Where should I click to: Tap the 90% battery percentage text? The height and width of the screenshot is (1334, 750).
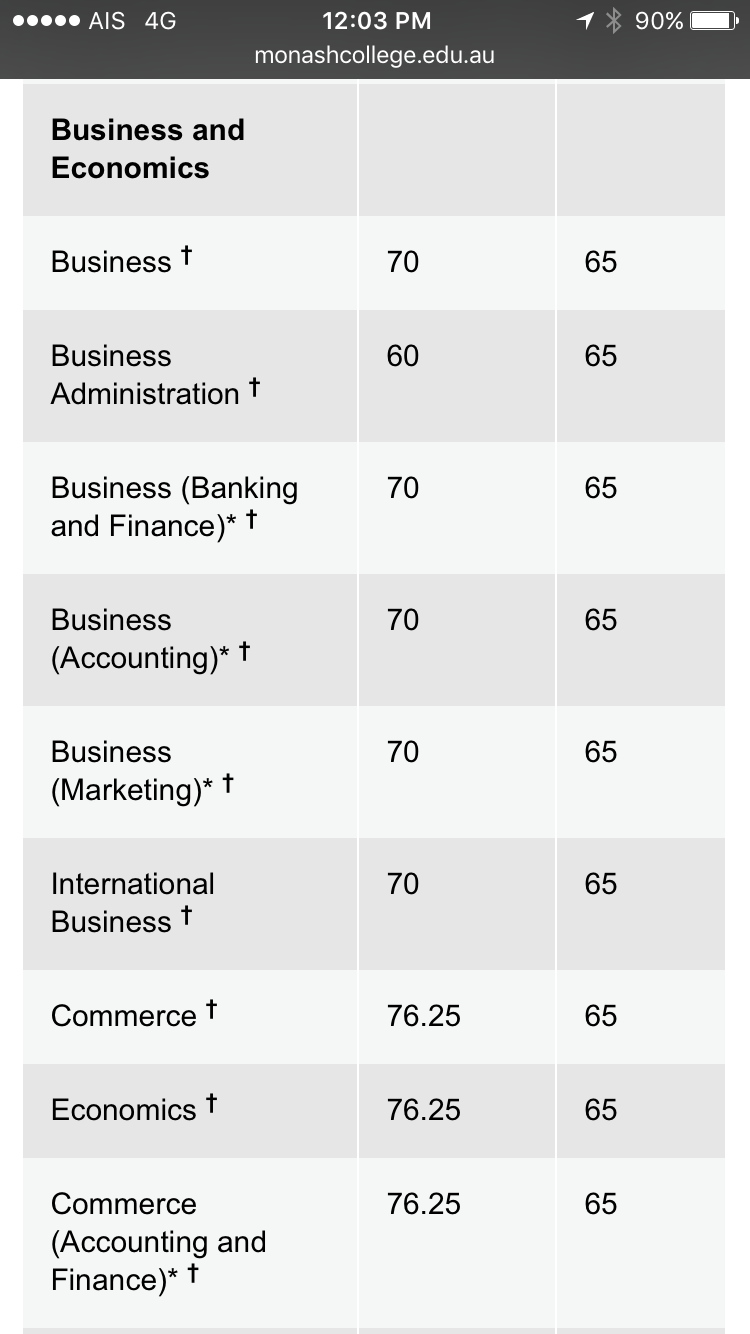tap(659, 21)
